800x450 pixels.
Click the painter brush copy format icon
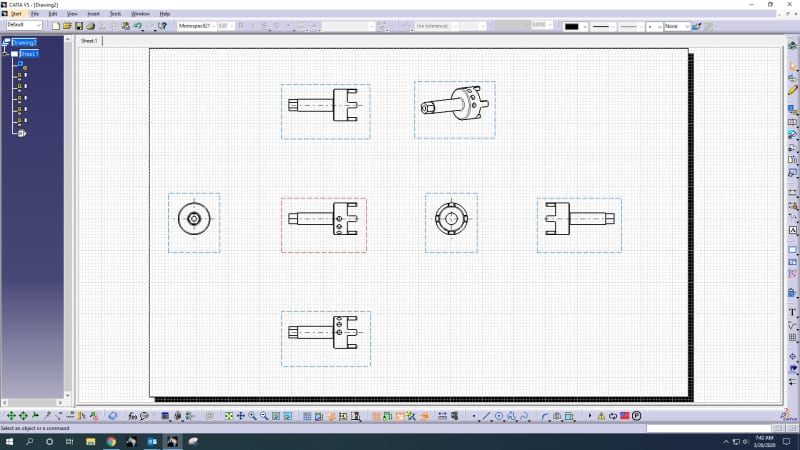pos(697,26)
